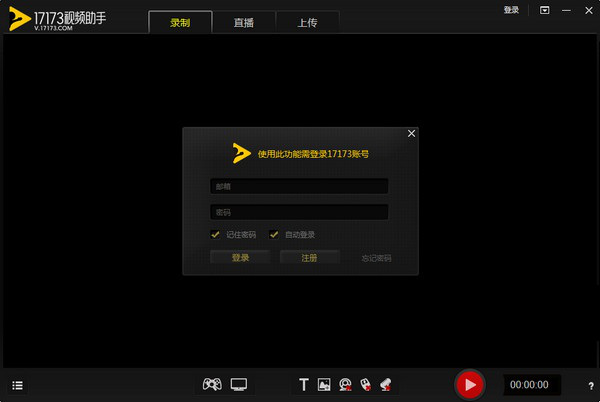Image resolution: width=600 pixels, height=402 pixels.
Task: Click the 注册 register button
Action: click(310, 257)
